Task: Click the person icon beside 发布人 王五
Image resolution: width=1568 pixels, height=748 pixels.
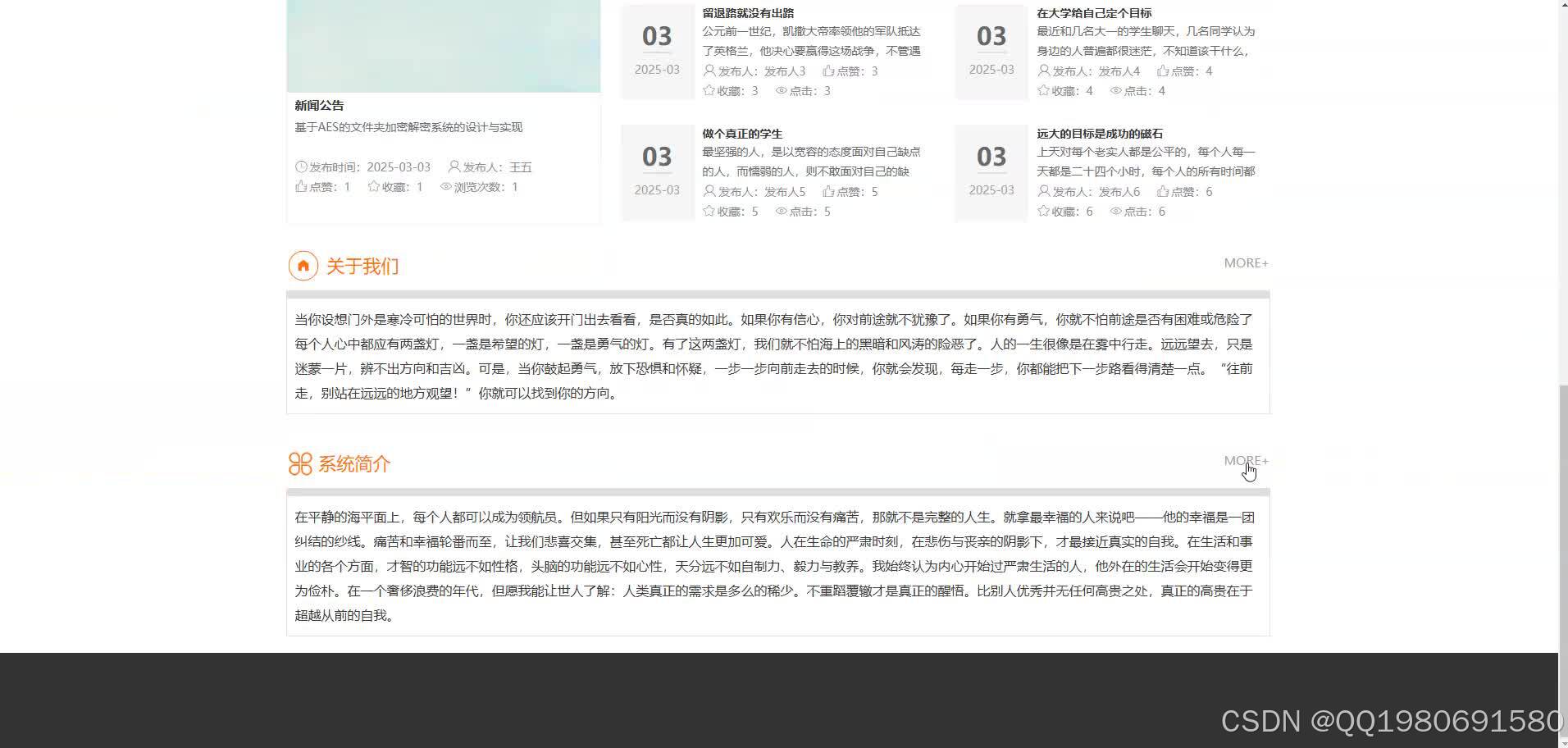Action: point(454,166)
